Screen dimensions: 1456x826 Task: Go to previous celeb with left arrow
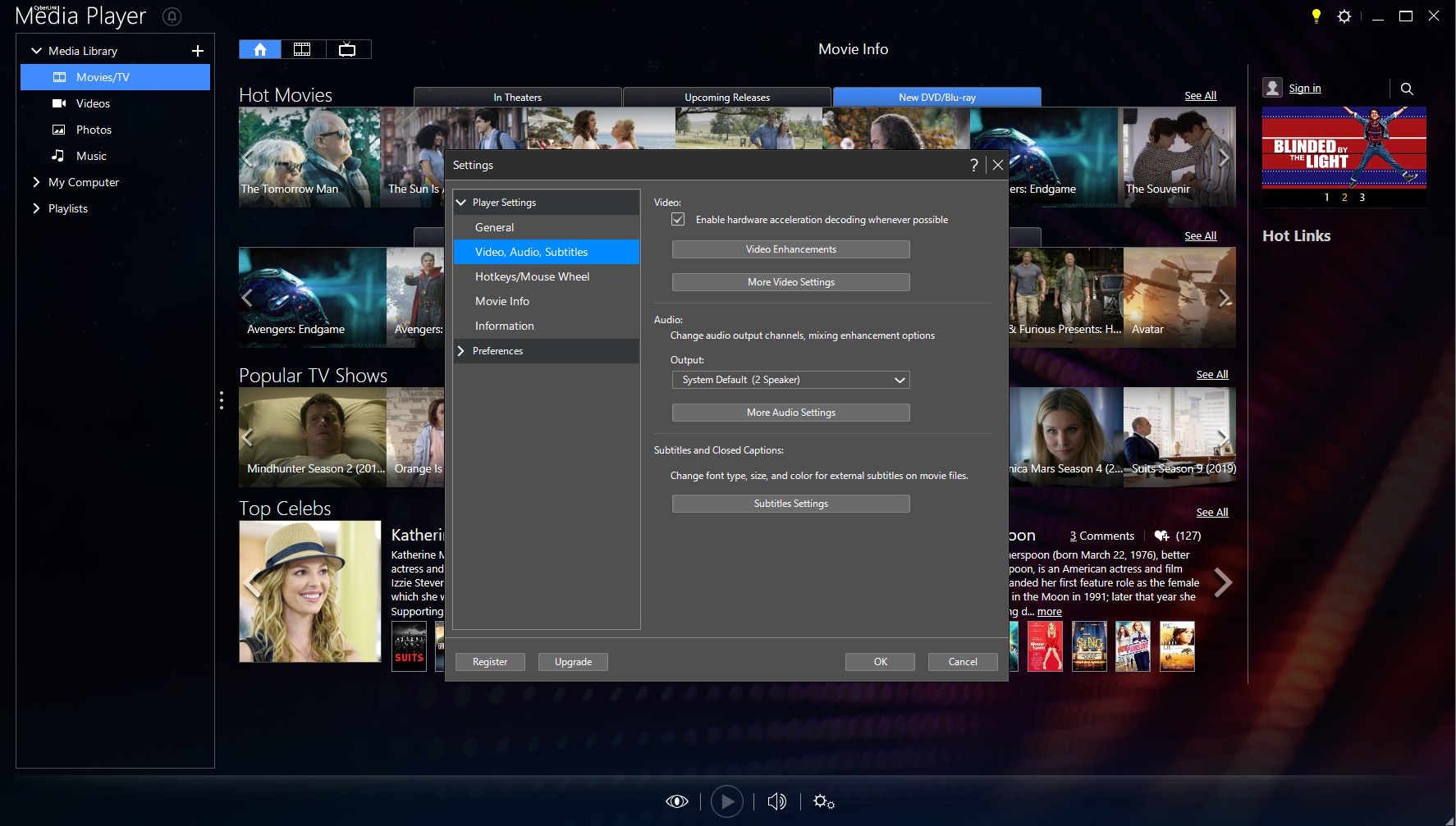pos(250,583)
